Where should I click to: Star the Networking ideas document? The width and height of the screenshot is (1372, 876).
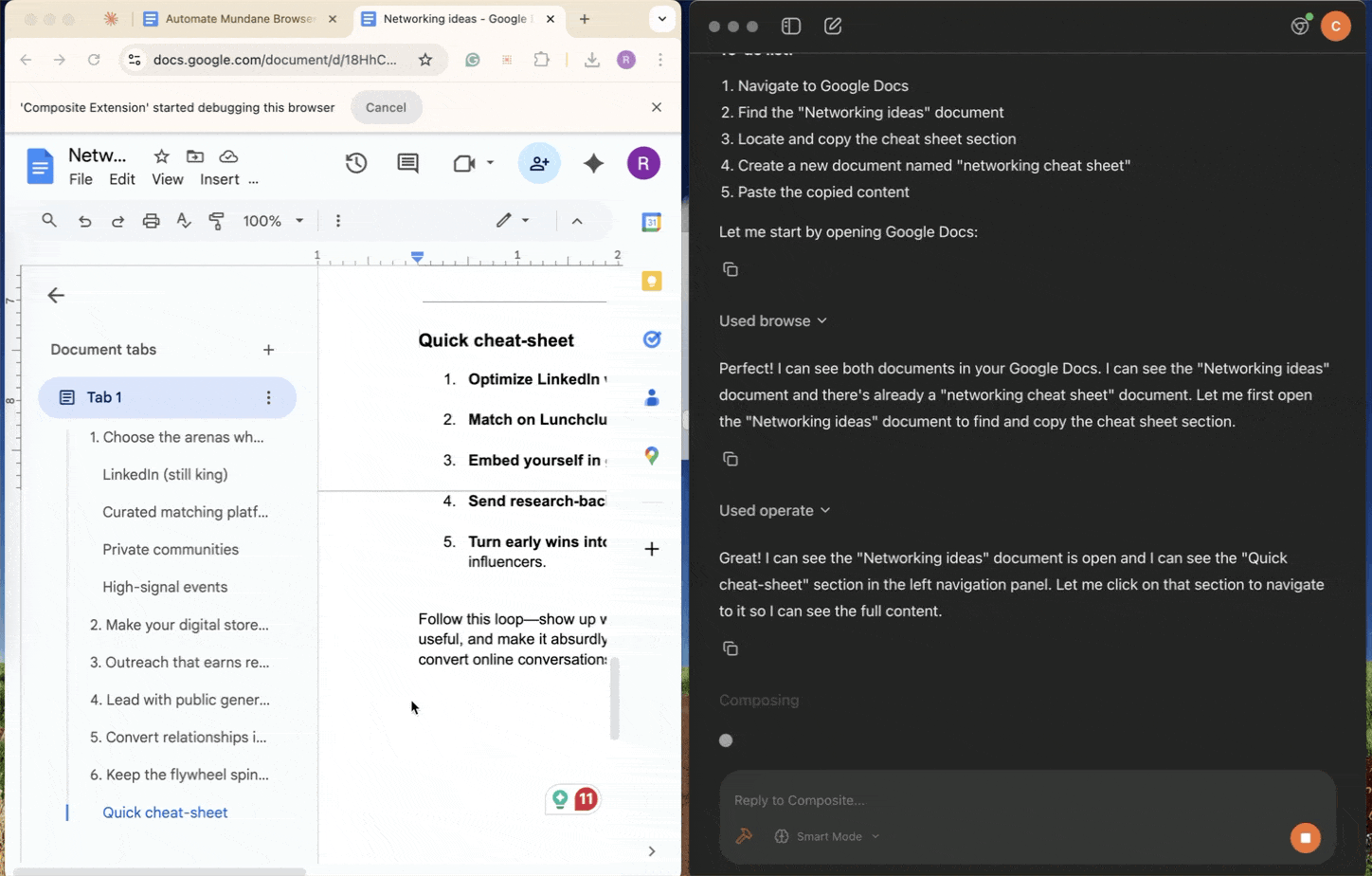[162, 156]
